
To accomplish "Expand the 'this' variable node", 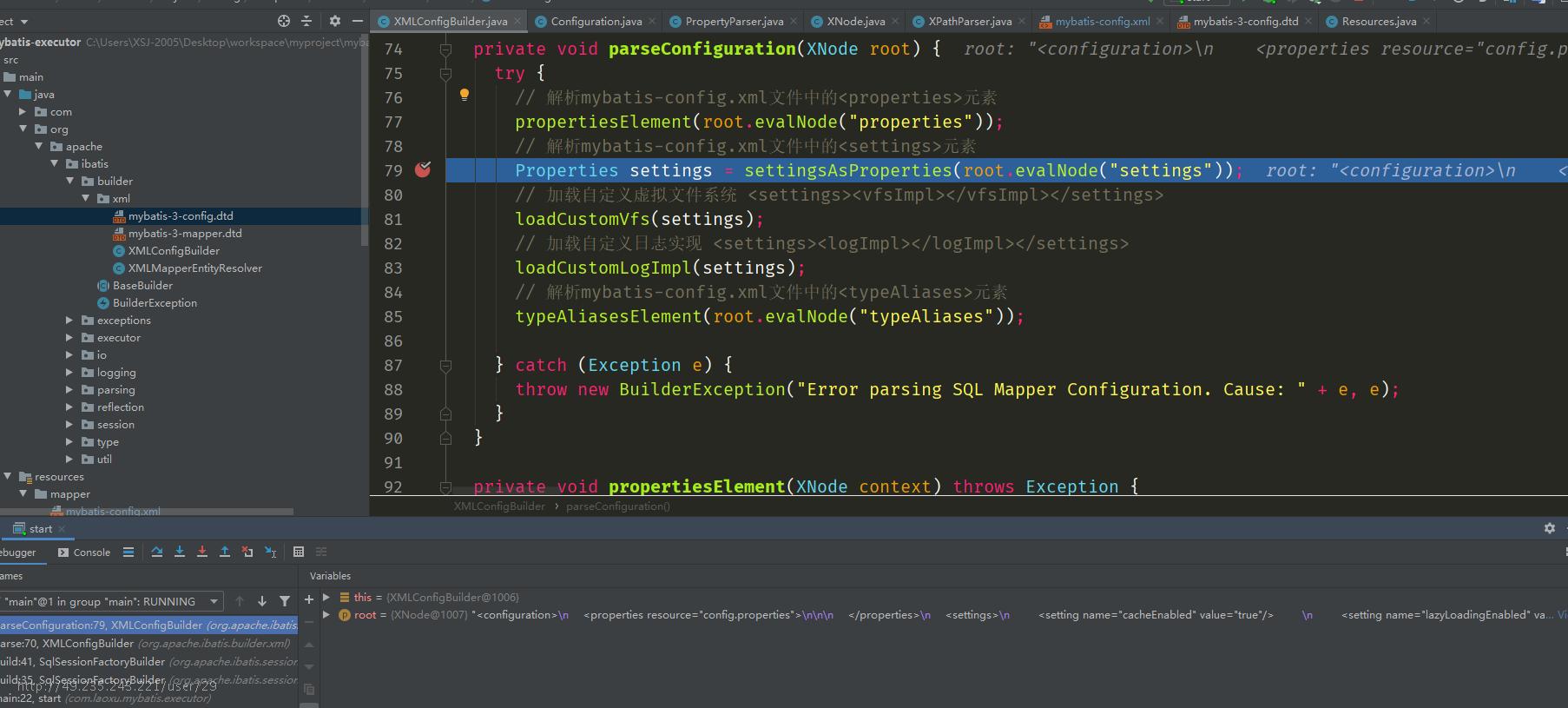I will click(x=326, y=597).
